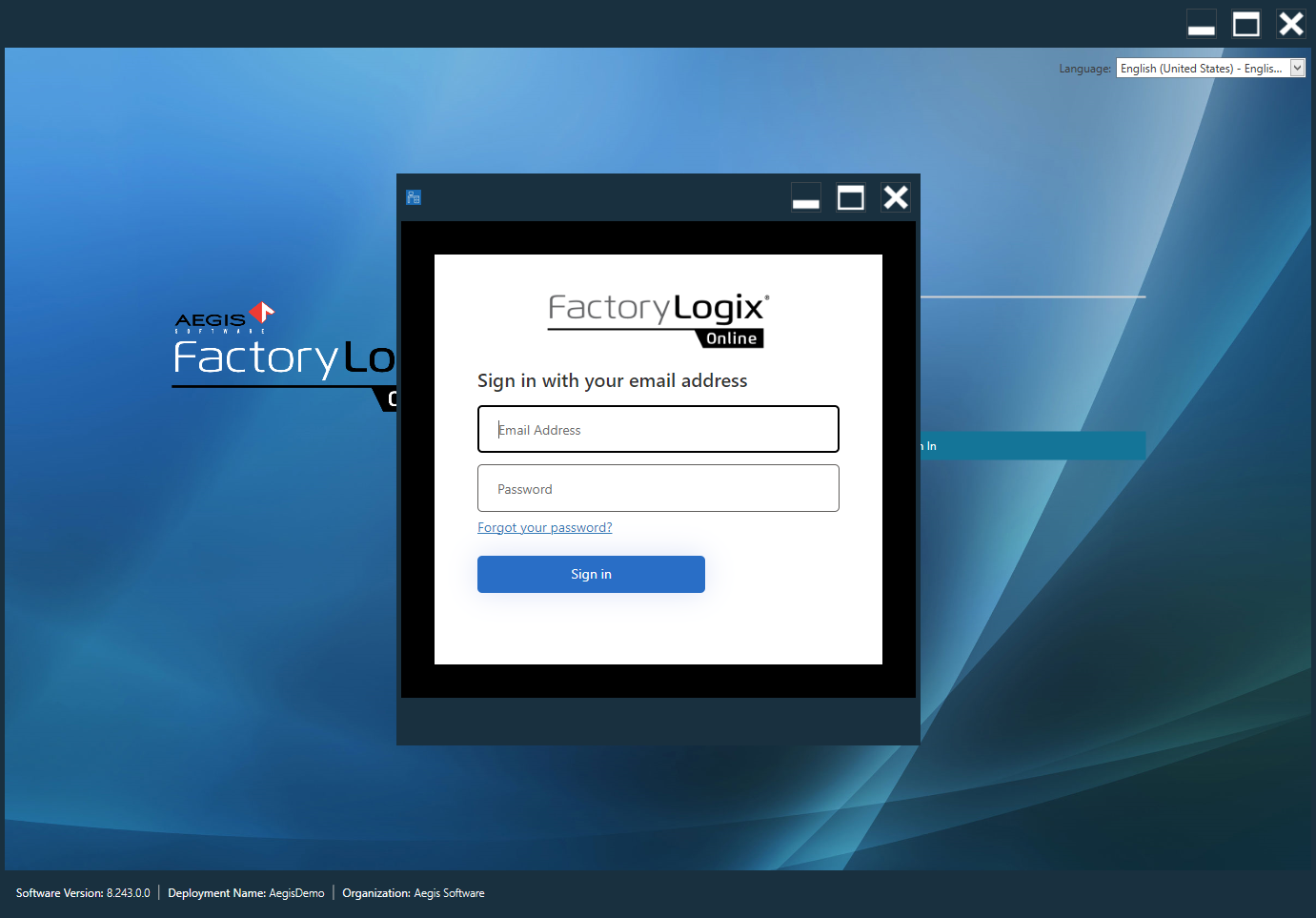Expand the Language dropdown arrow

pos(1297,68)
